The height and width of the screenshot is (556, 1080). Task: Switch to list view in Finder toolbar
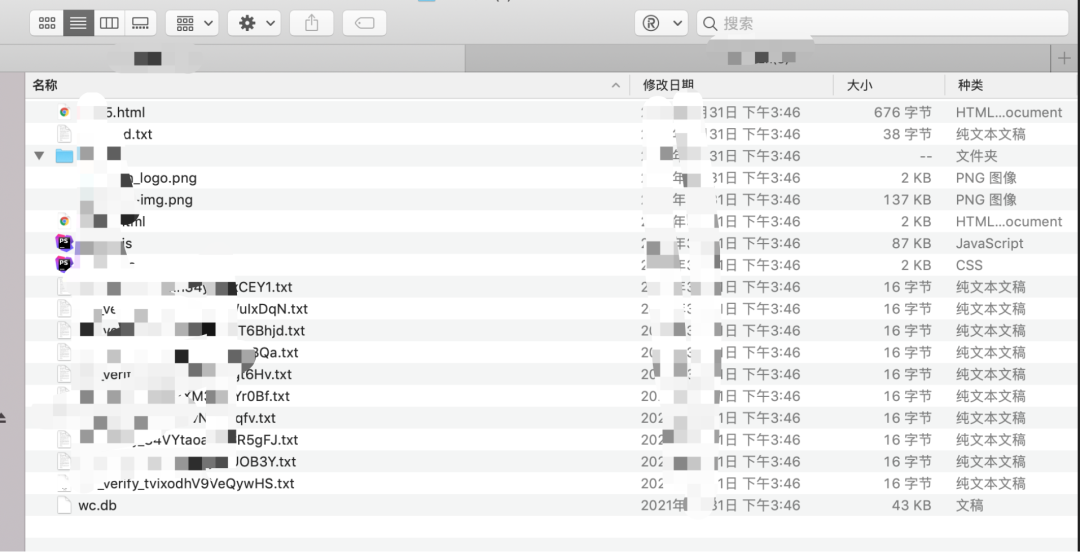point(78,23)
